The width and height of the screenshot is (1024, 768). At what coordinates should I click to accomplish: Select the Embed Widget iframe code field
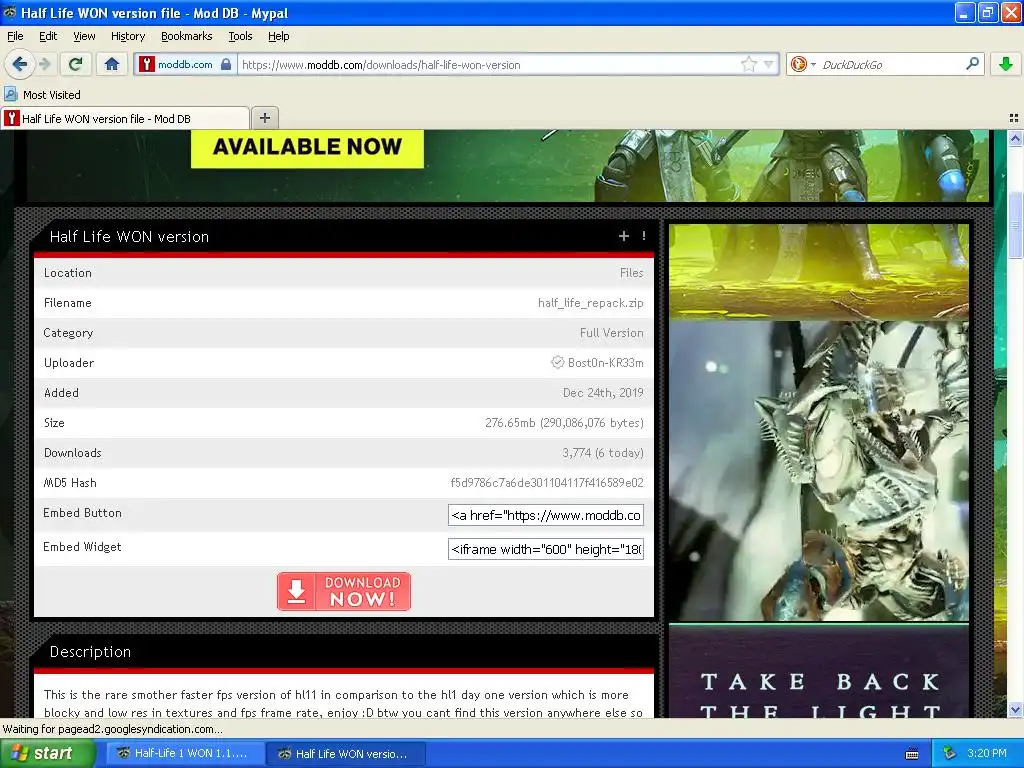click(x=546, y=549)
